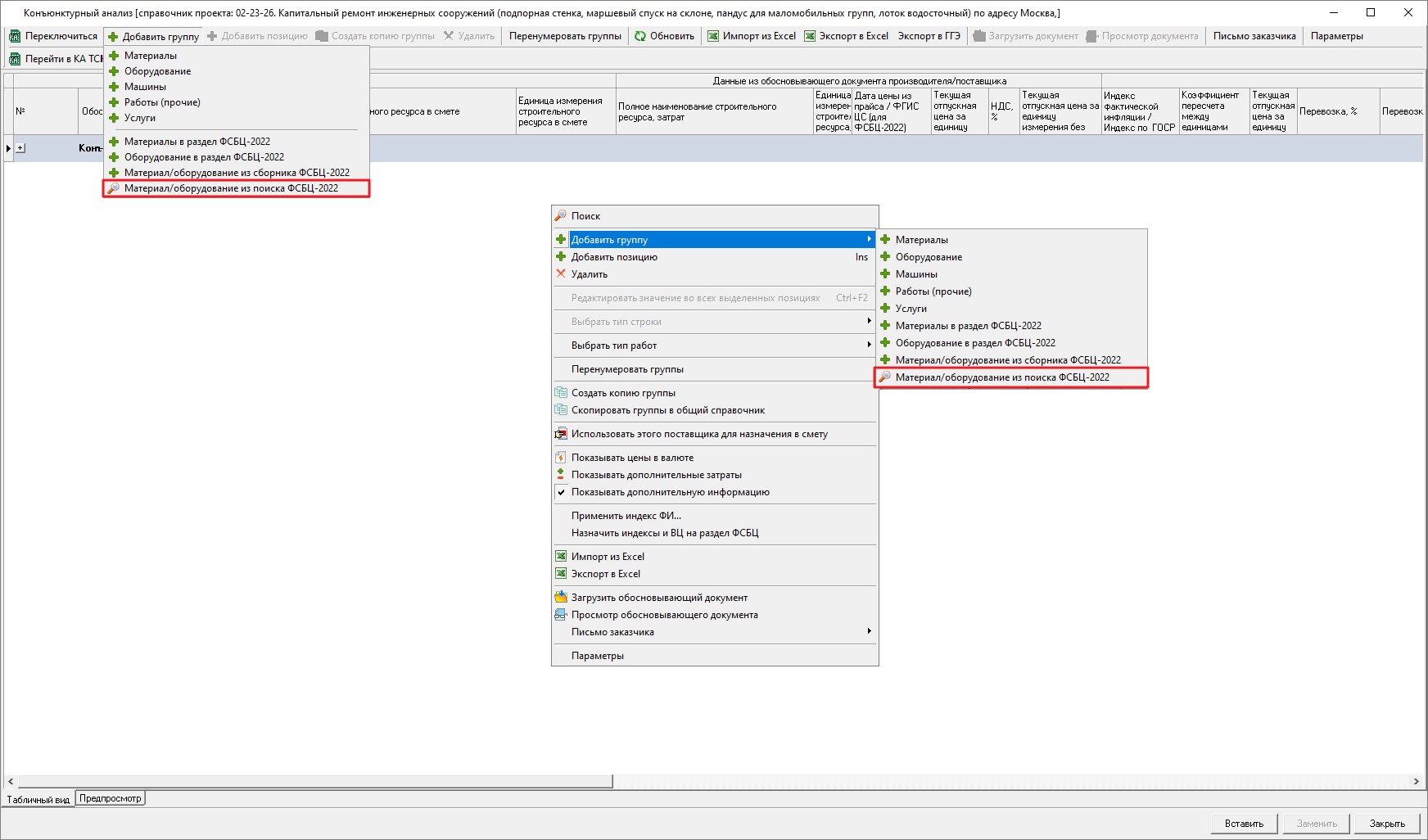Click Добавить позицию in the context menu
The image size is (1428, 840).
[715, 257]
